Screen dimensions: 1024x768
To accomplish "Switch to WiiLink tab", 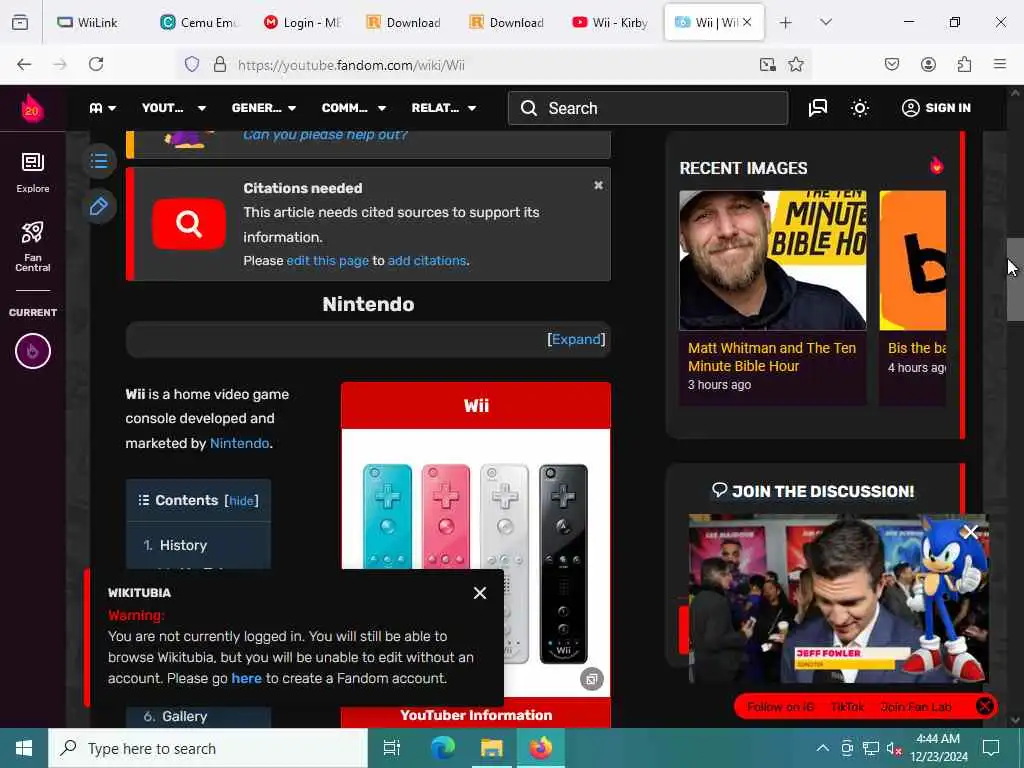I will (95, 22).
